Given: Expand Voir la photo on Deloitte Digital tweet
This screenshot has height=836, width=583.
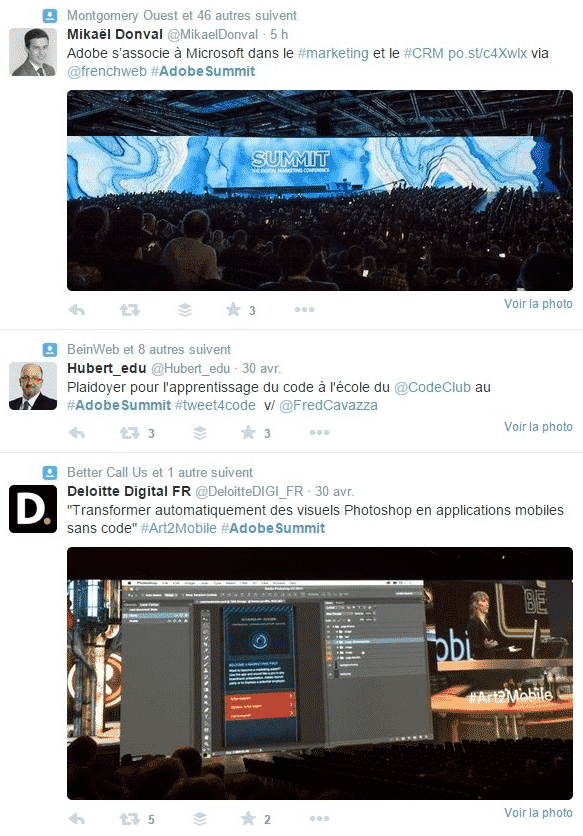Looking at the screenshot, I should (x=538, y=813).
